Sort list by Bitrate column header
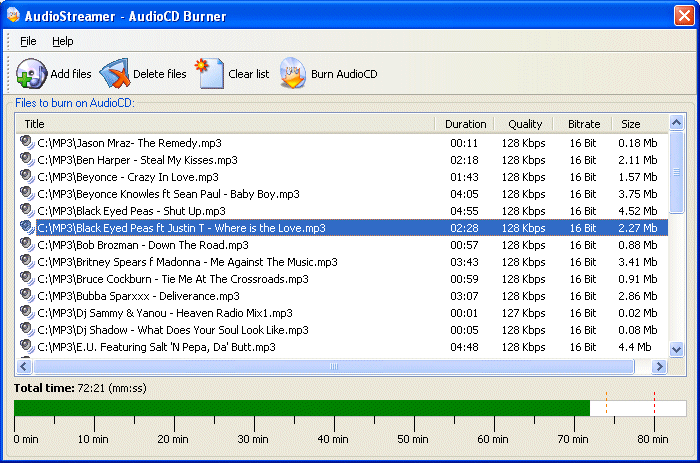The height and width of the screenshot is (463, 700). (583, 124)
